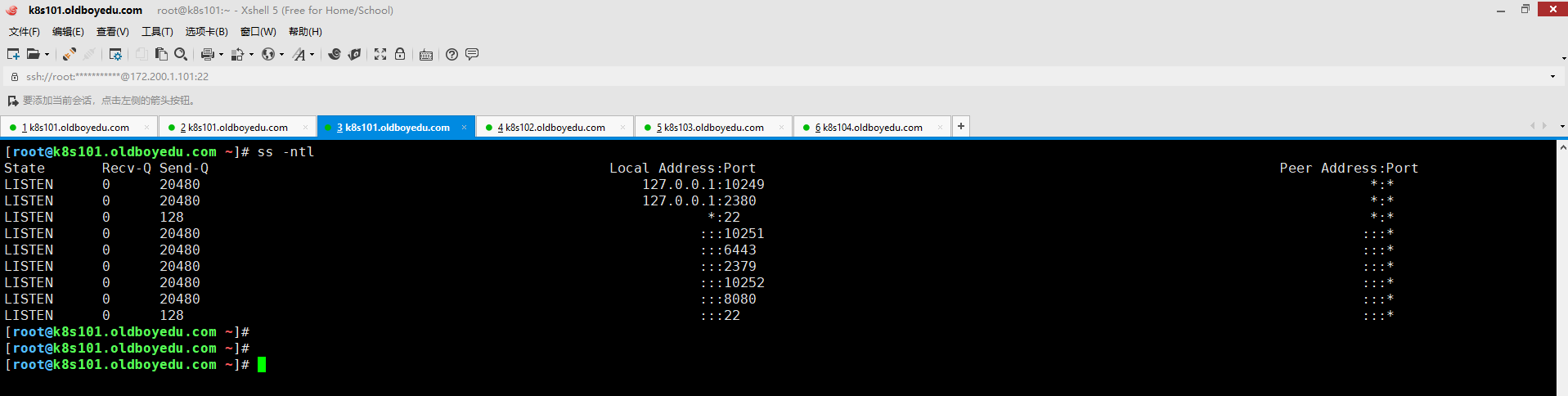Open the Help question mark icon

(452, 54)
